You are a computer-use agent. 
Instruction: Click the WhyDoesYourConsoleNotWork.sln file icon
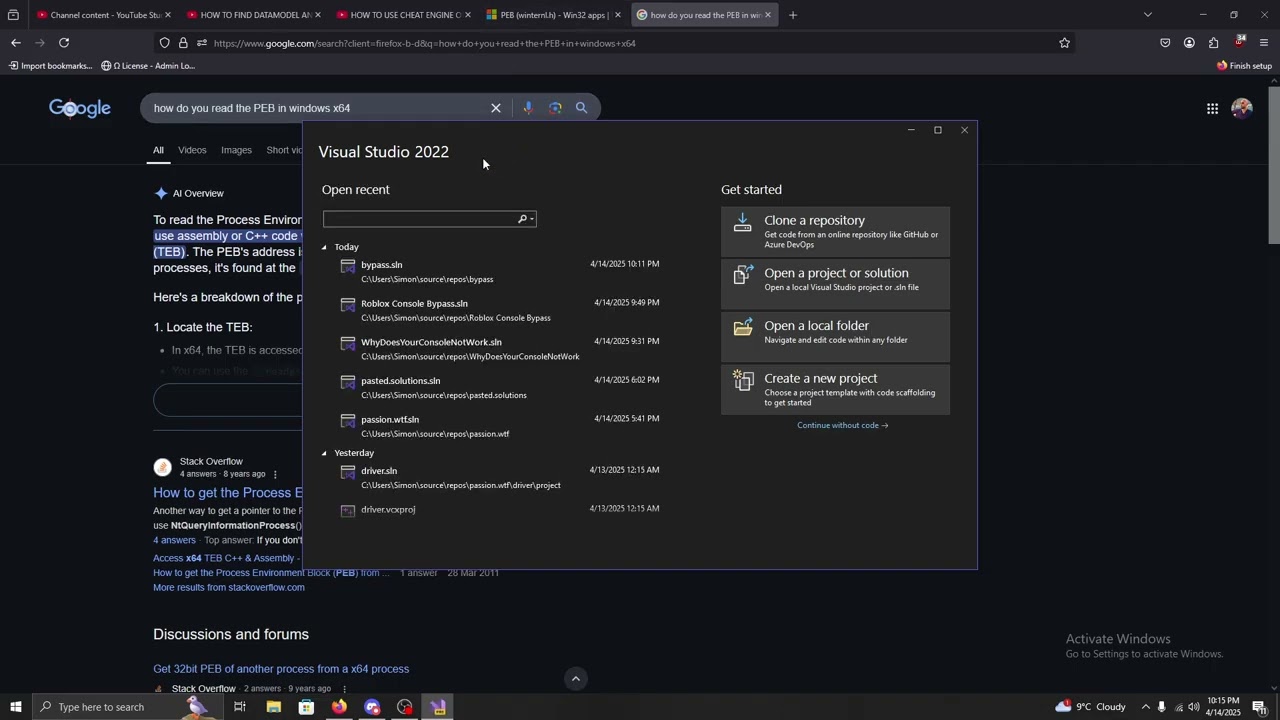point(348,344)
